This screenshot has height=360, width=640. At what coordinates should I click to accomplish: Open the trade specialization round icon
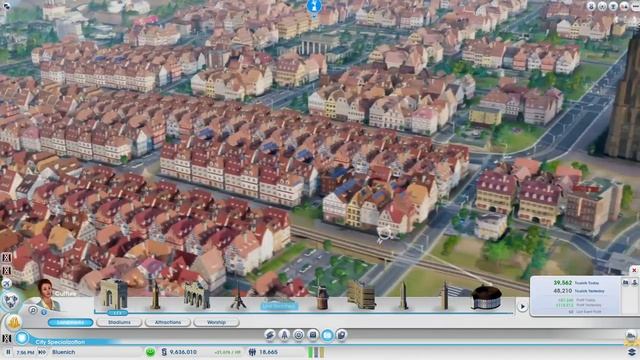pyautogui.click(x=299, y=335)
